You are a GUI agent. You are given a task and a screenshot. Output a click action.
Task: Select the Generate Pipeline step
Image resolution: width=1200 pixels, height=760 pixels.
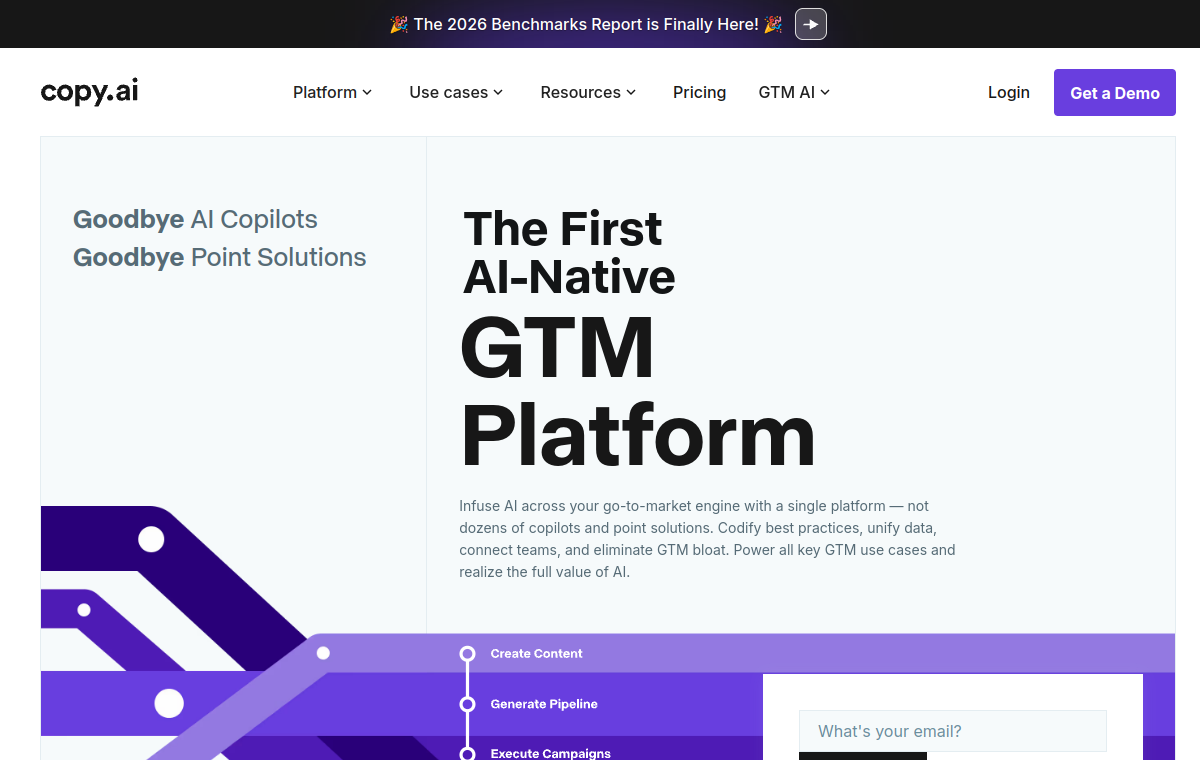(x=544, y=704)
